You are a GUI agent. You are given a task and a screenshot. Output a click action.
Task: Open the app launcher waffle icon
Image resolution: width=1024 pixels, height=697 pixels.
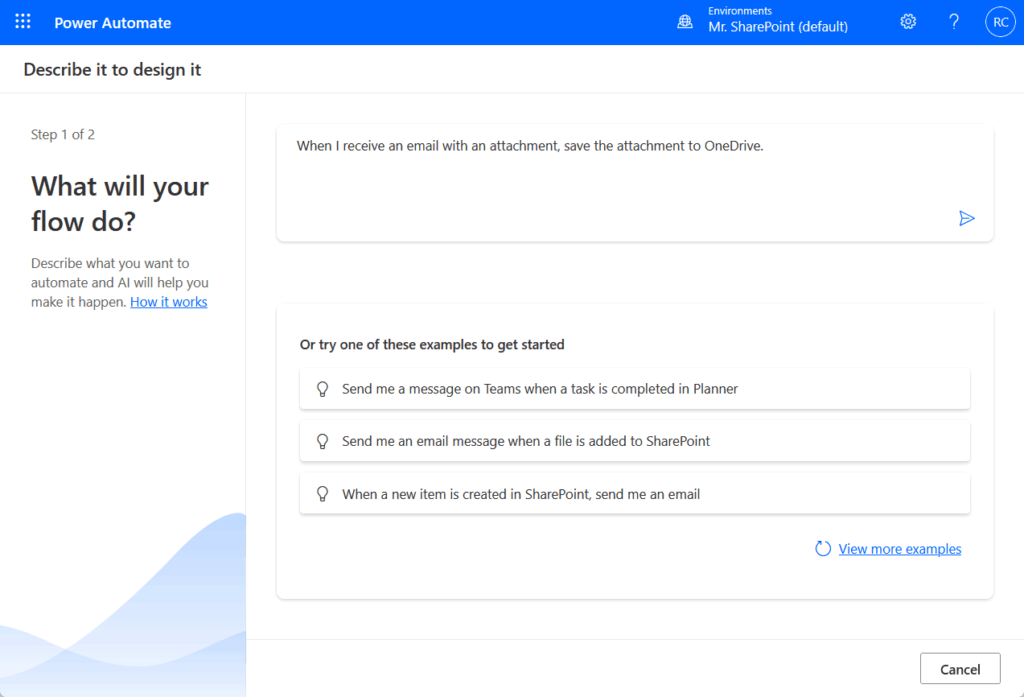pos(23,22)
